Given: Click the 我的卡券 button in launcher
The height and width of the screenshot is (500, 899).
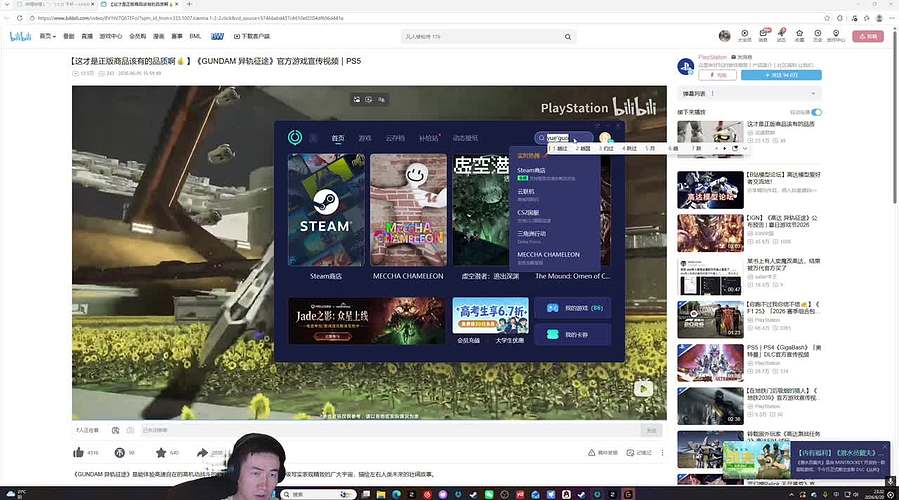Looking at the screenshot, I should (x=572, y=334).
